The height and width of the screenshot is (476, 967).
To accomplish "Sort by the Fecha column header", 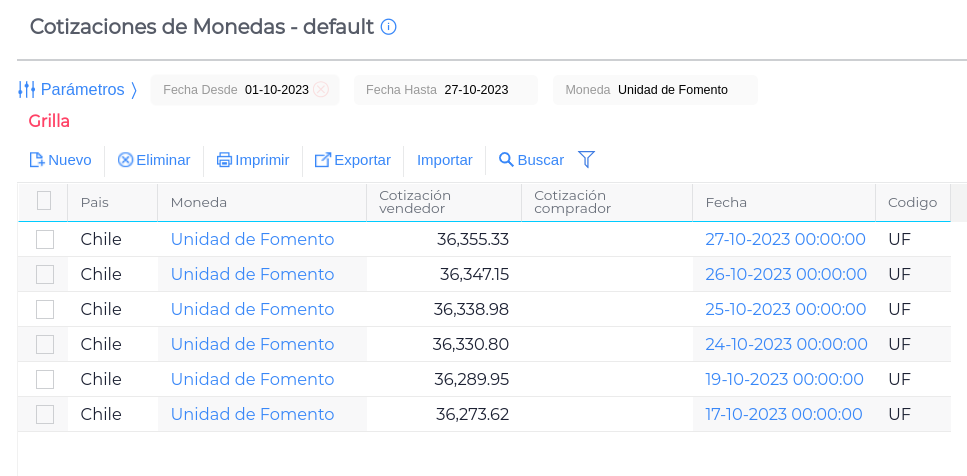I will coord(726,202).
